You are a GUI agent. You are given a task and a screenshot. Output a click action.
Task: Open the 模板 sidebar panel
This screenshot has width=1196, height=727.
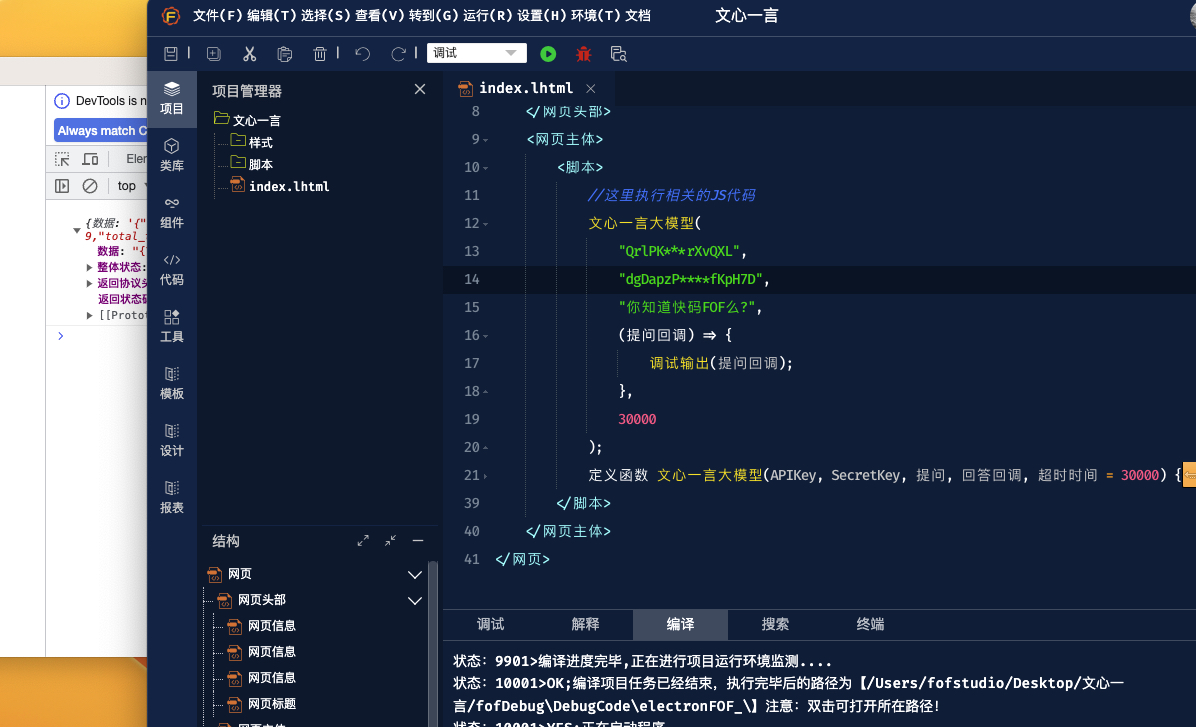pos(172,383)
